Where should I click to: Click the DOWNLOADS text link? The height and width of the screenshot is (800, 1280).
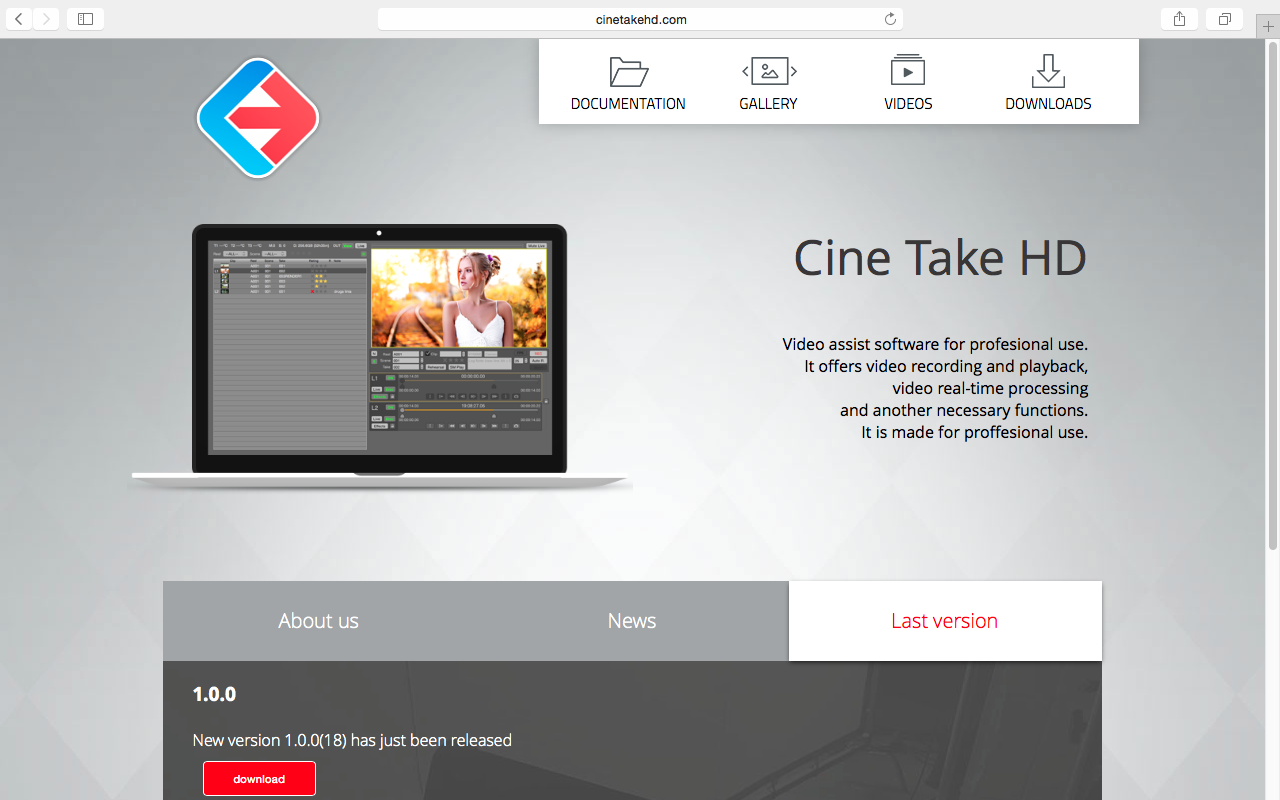coord(1048,104)
